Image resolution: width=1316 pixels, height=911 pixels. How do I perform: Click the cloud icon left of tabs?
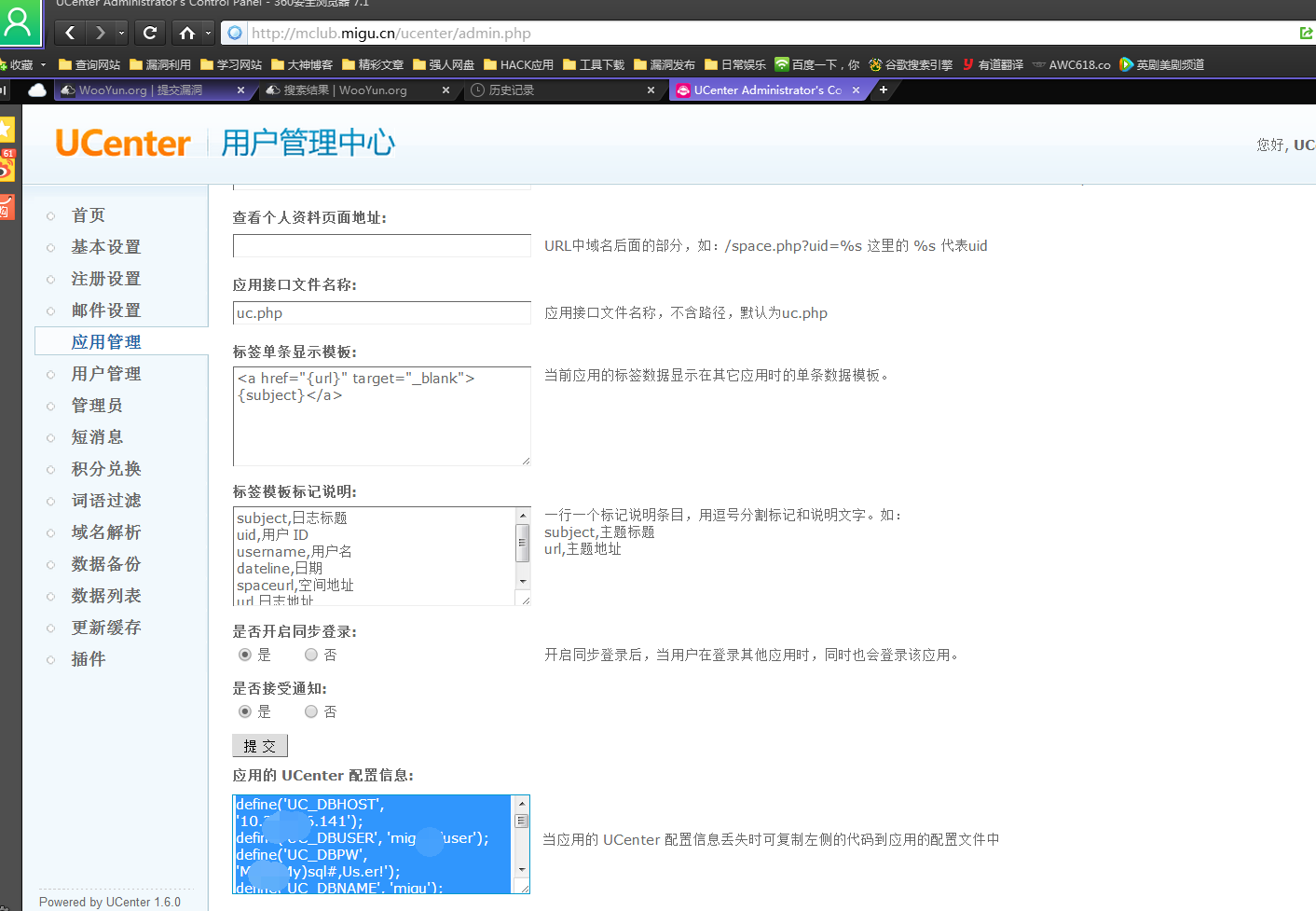click(x=37, y=90)
